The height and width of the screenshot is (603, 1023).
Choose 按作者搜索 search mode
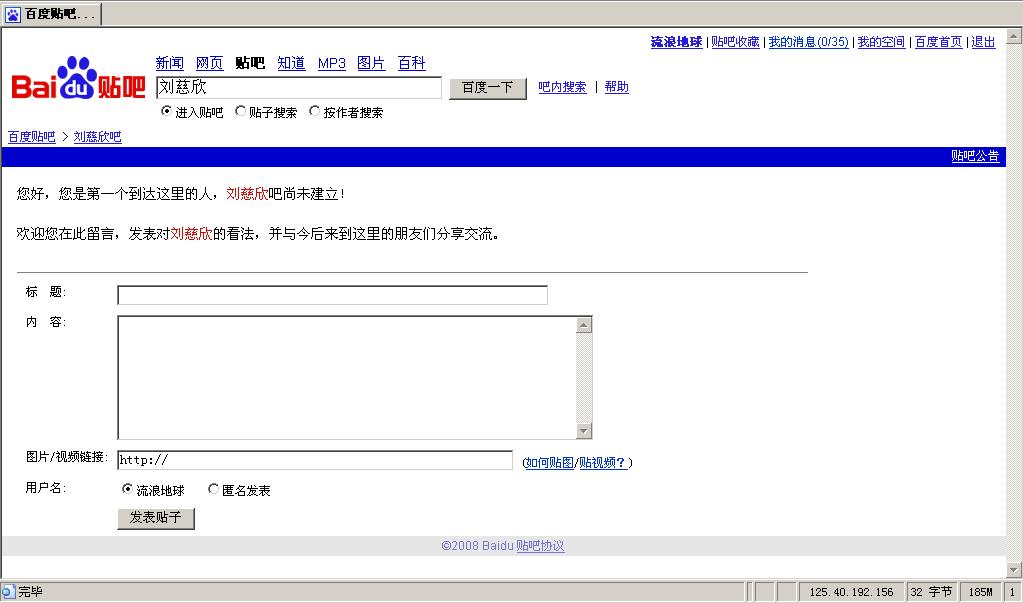pos(314,112)
